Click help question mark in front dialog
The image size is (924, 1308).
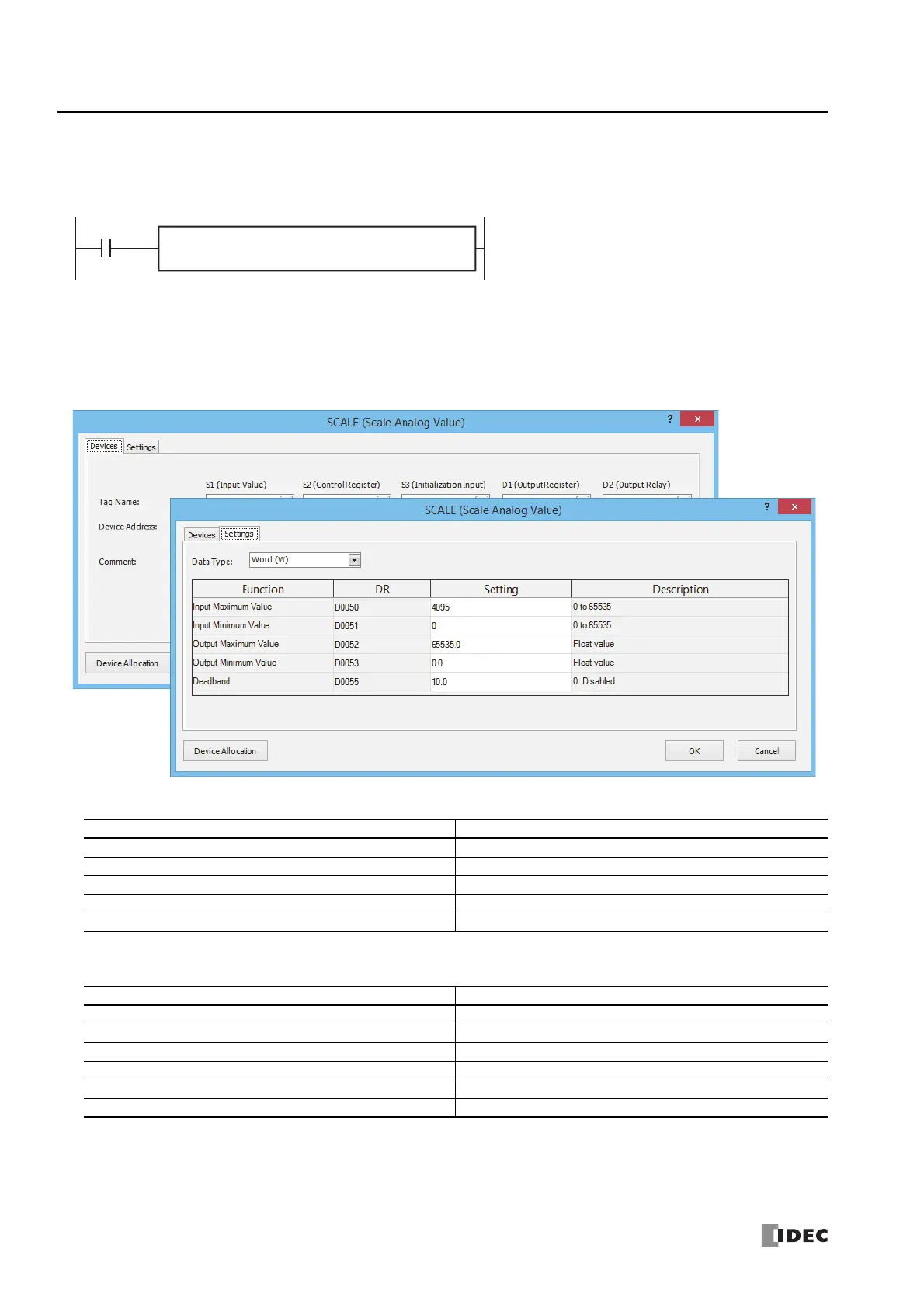(767, 506)
